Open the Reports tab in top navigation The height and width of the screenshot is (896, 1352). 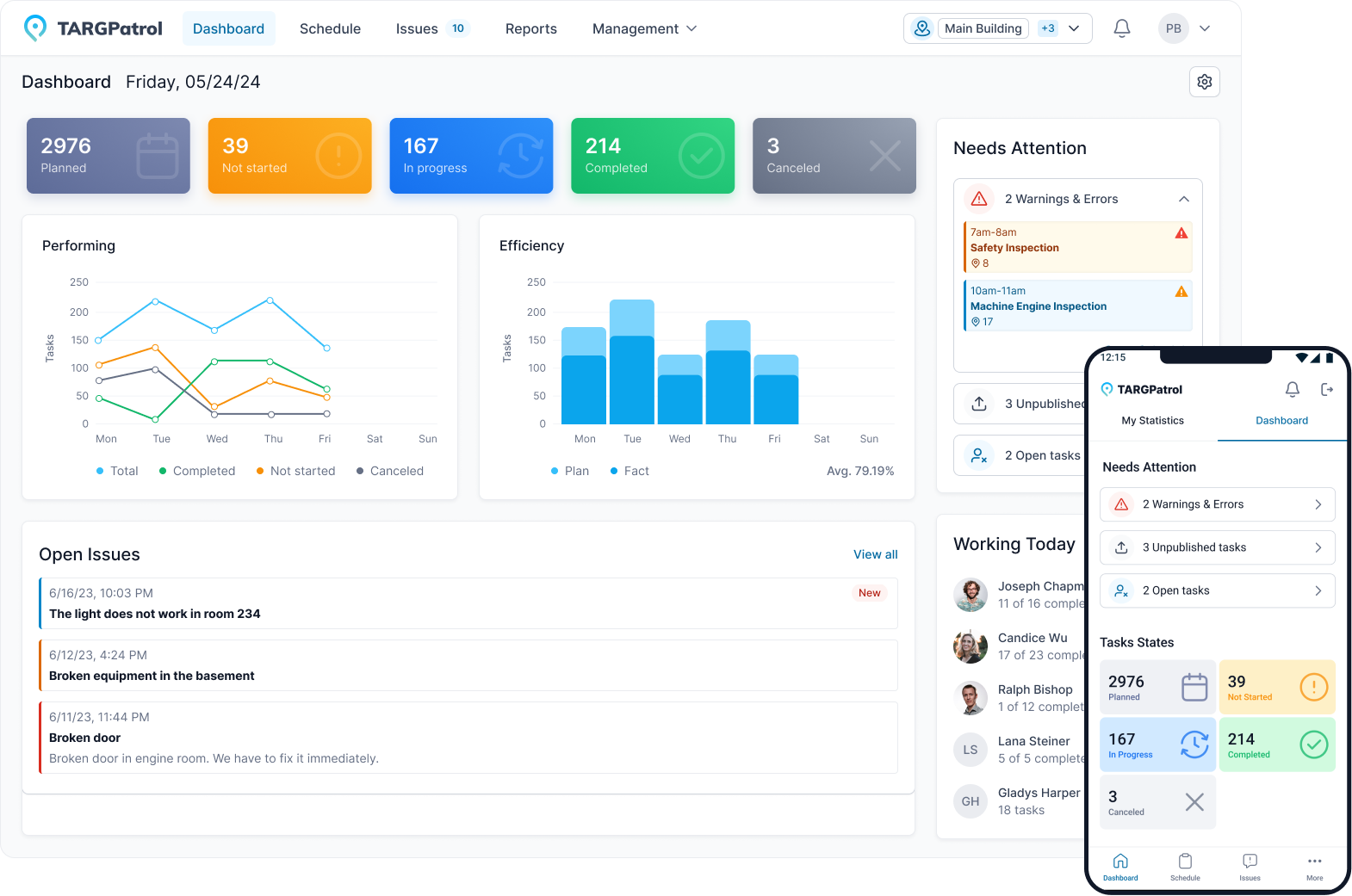[531, 28]
